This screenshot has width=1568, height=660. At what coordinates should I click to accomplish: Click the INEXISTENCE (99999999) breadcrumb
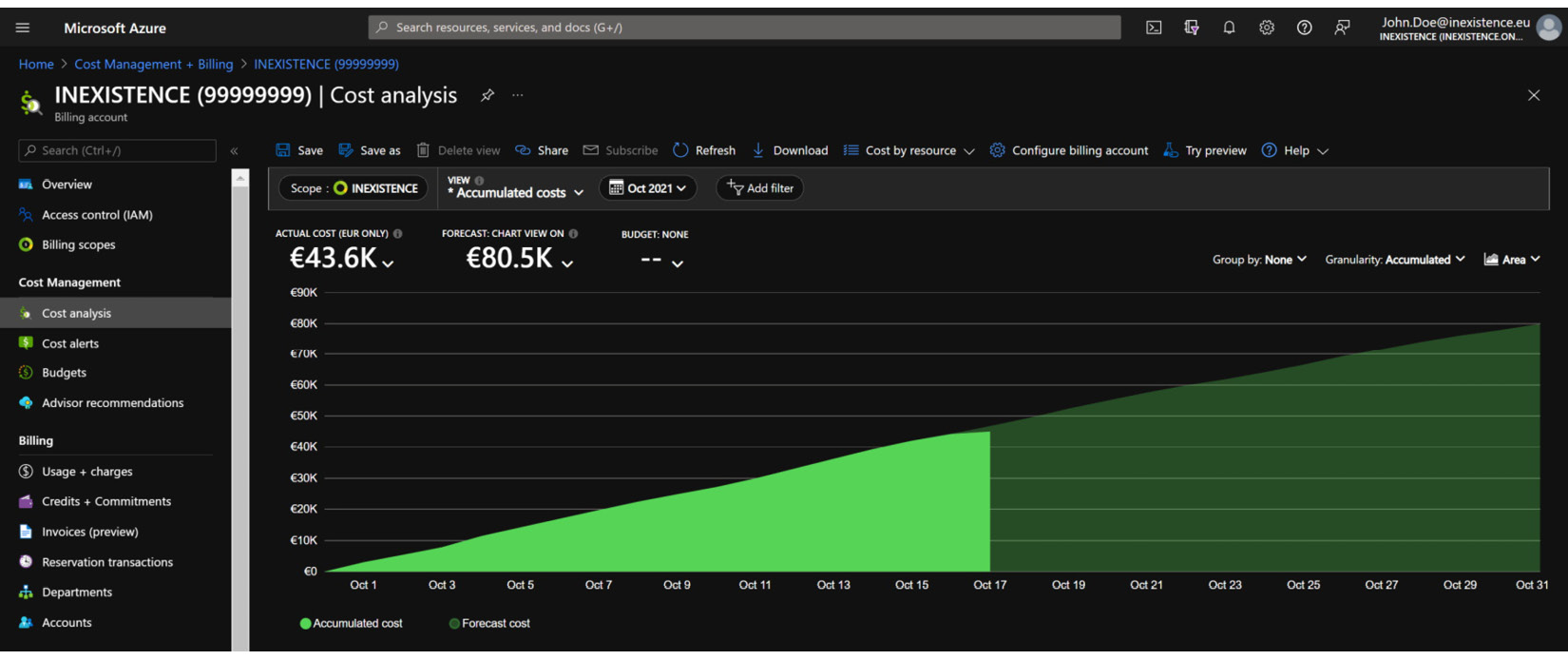click(326, 64)
